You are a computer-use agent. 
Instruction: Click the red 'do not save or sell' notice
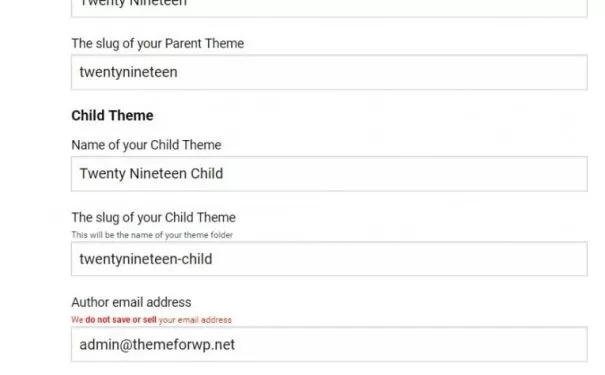(121, 320)
